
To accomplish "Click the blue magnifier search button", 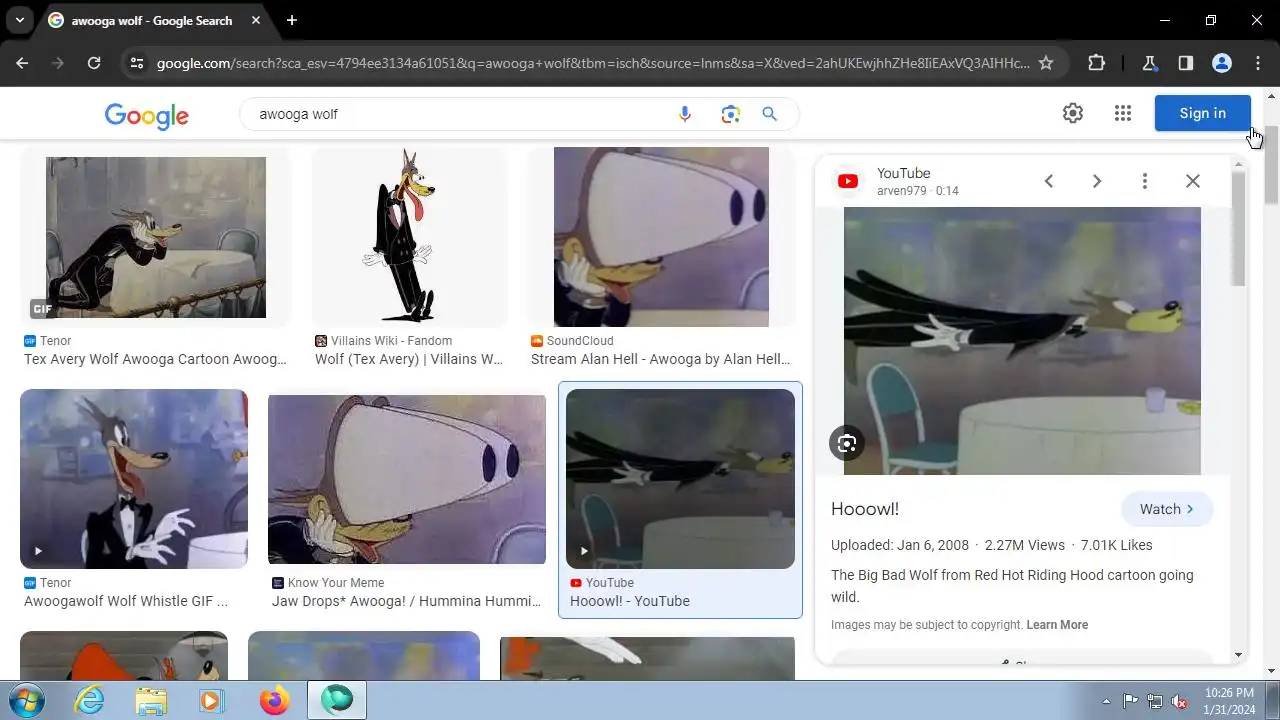I will point(770,114).
